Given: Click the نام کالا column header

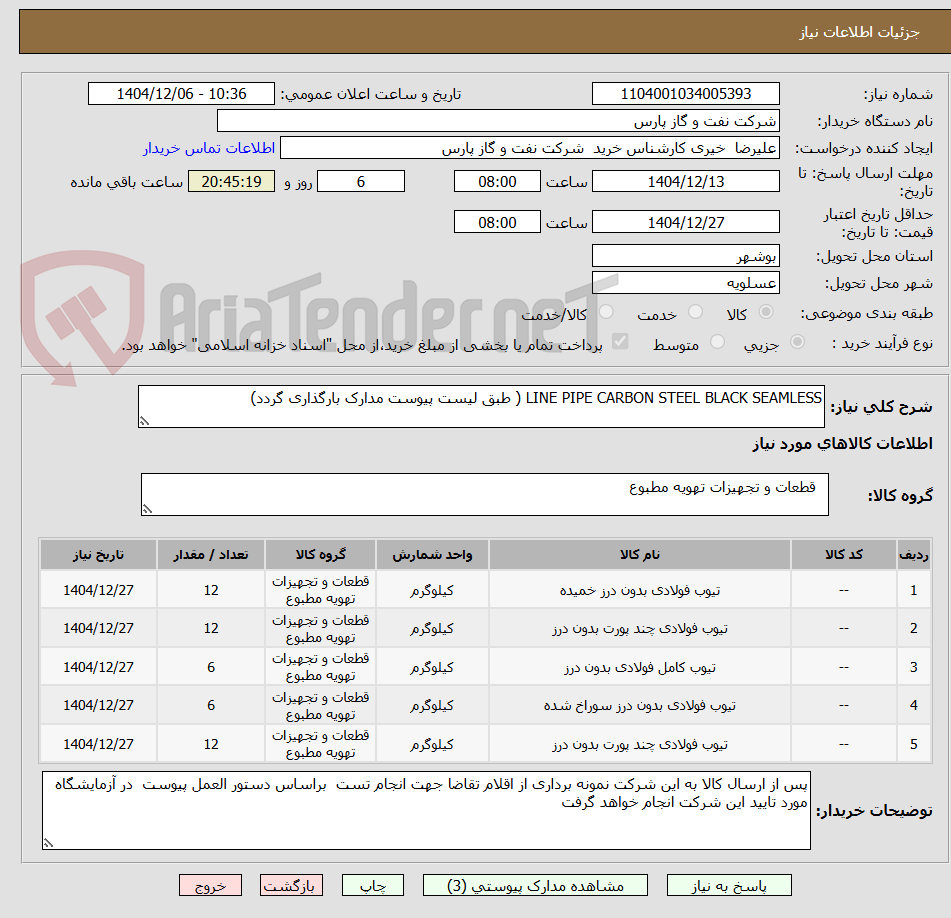Looking at the screenshot, I should (639, 554).
